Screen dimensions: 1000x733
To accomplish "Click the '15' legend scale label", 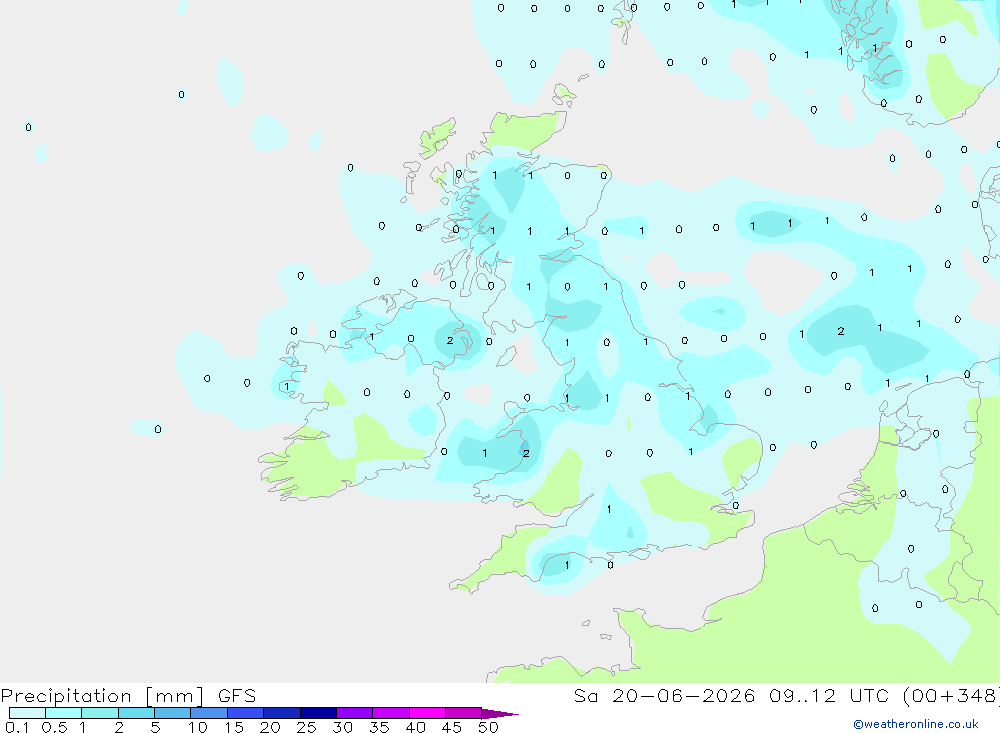I will [234, 727].
